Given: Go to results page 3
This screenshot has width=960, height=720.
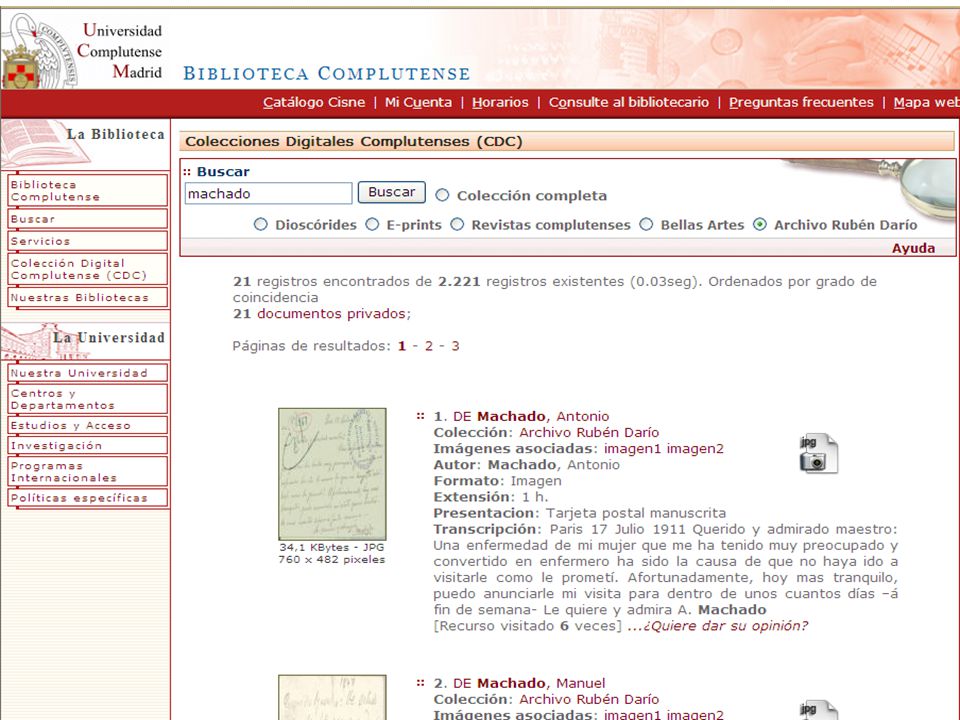Looking at the screenshot, I should (456, 346).
